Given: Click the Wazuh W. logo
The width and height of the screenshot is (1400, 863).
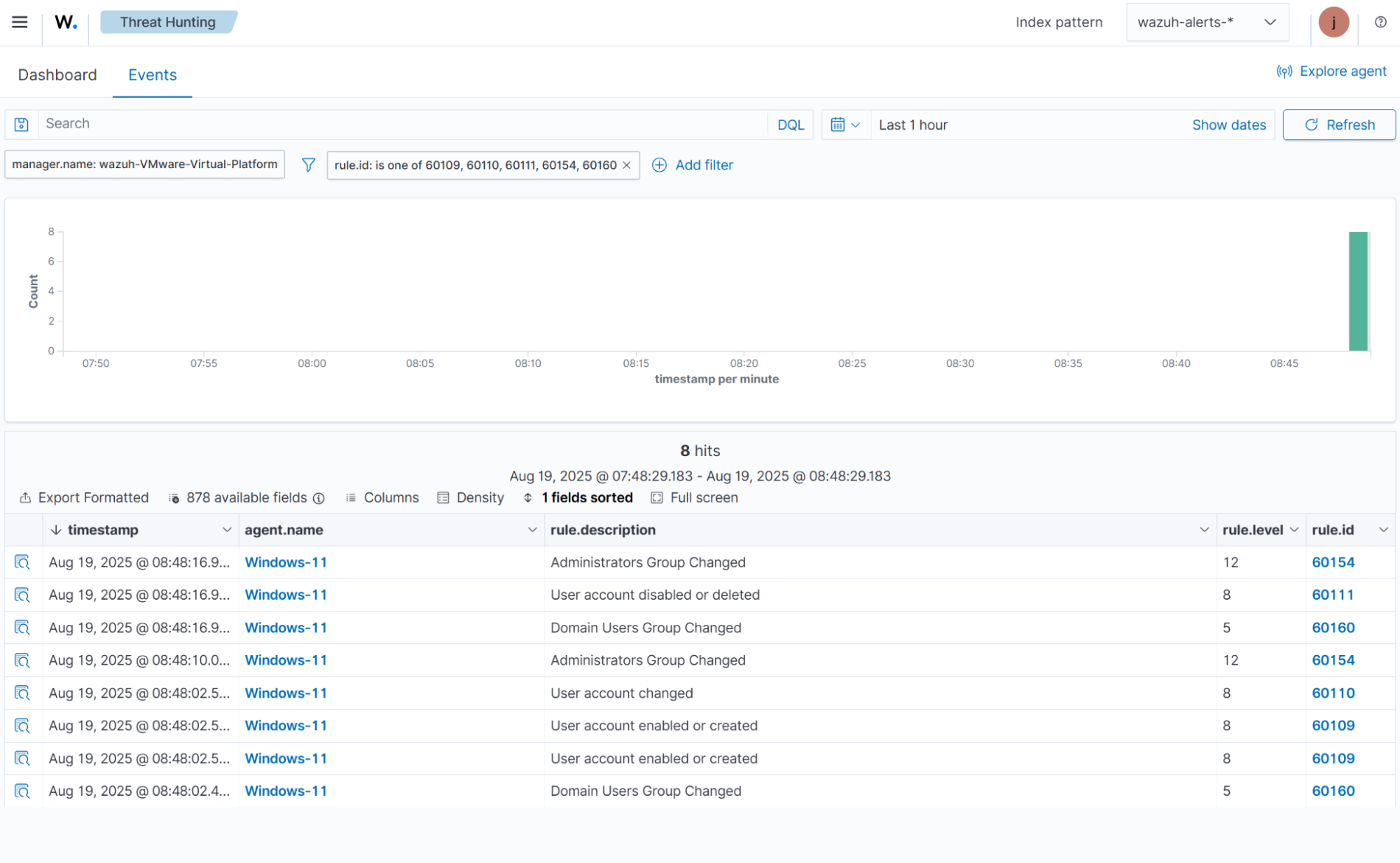Looking at the screenshot, I should point(65,22).
